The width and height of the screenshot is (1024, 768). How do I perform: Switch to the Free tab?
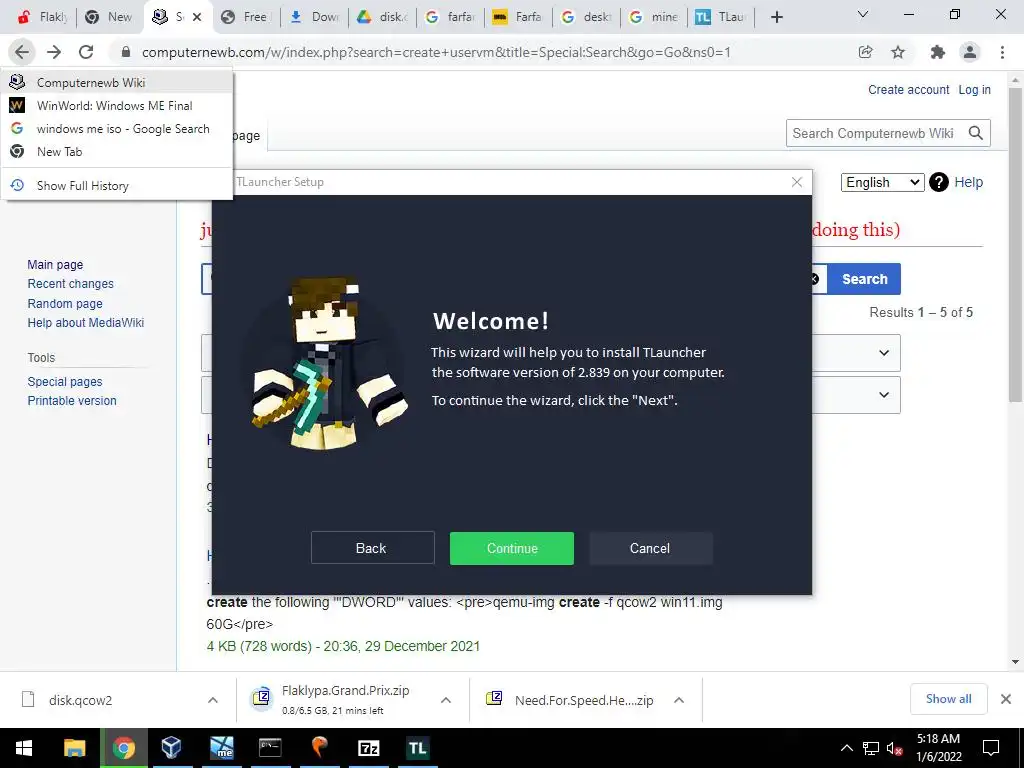coord(247,17)
